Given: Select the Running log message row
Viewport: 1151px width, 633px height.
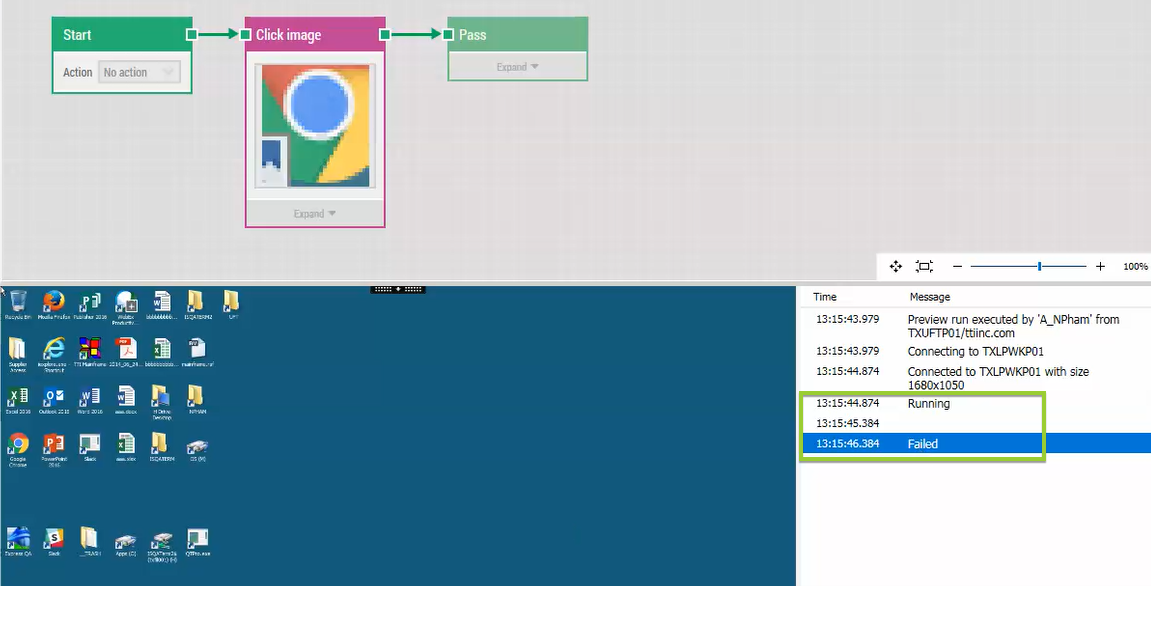Looking at the screenshot, I should (976, 403).
